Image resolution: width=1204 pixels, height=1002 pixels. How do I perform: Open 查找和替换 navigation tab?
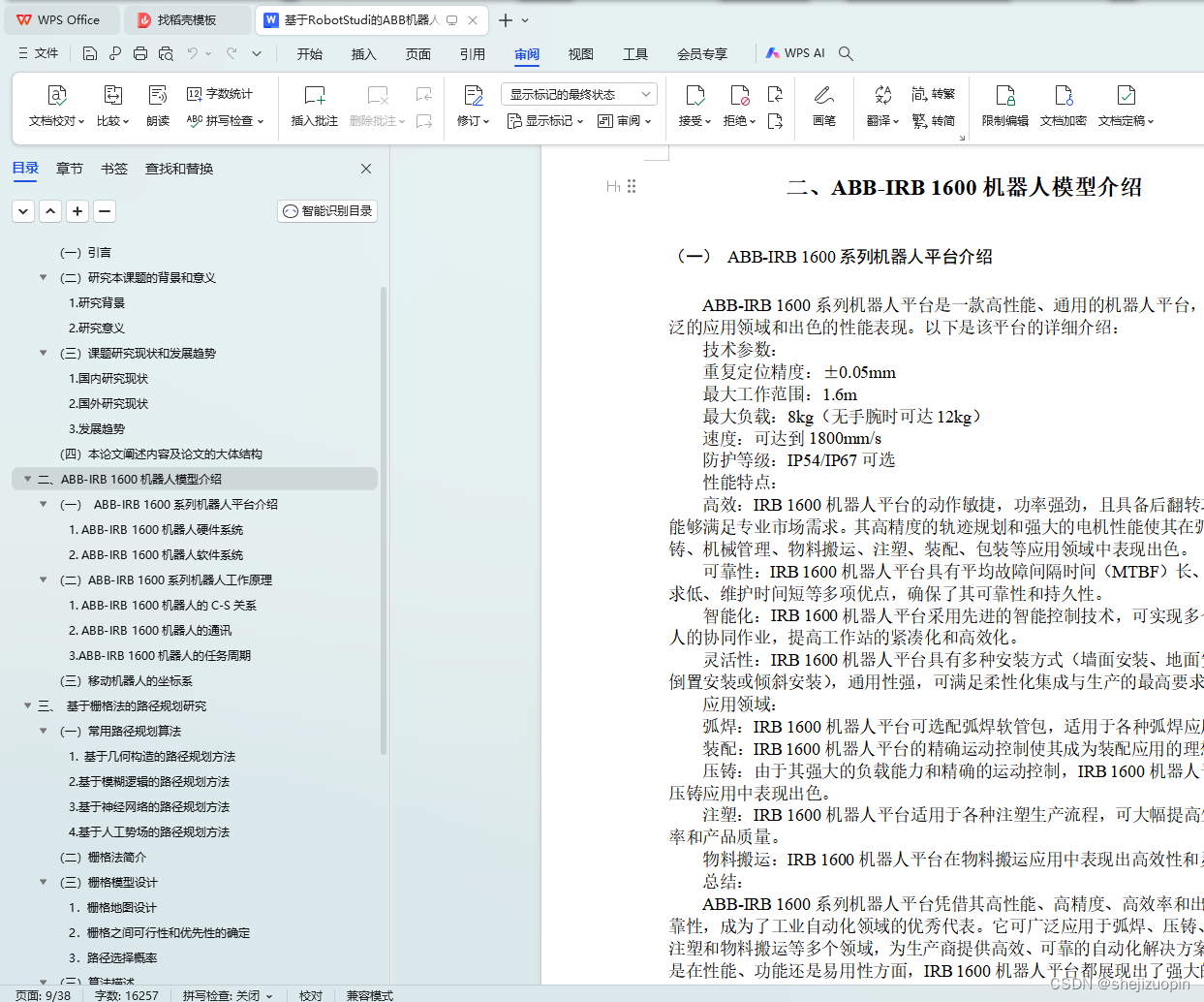click(x=179, y=169)
